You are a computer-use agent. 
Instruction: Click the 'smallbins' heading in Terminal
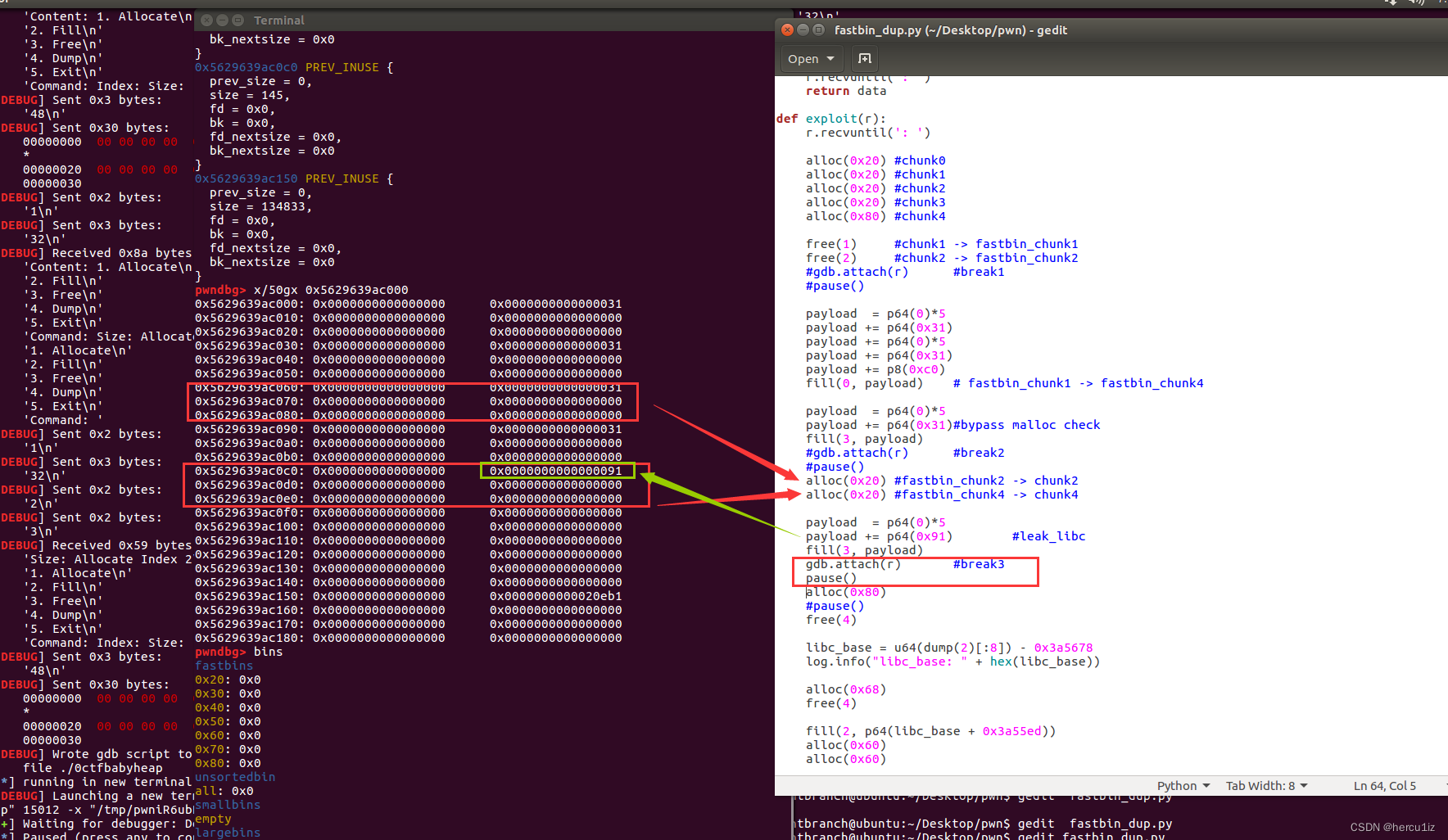(228, 805)
